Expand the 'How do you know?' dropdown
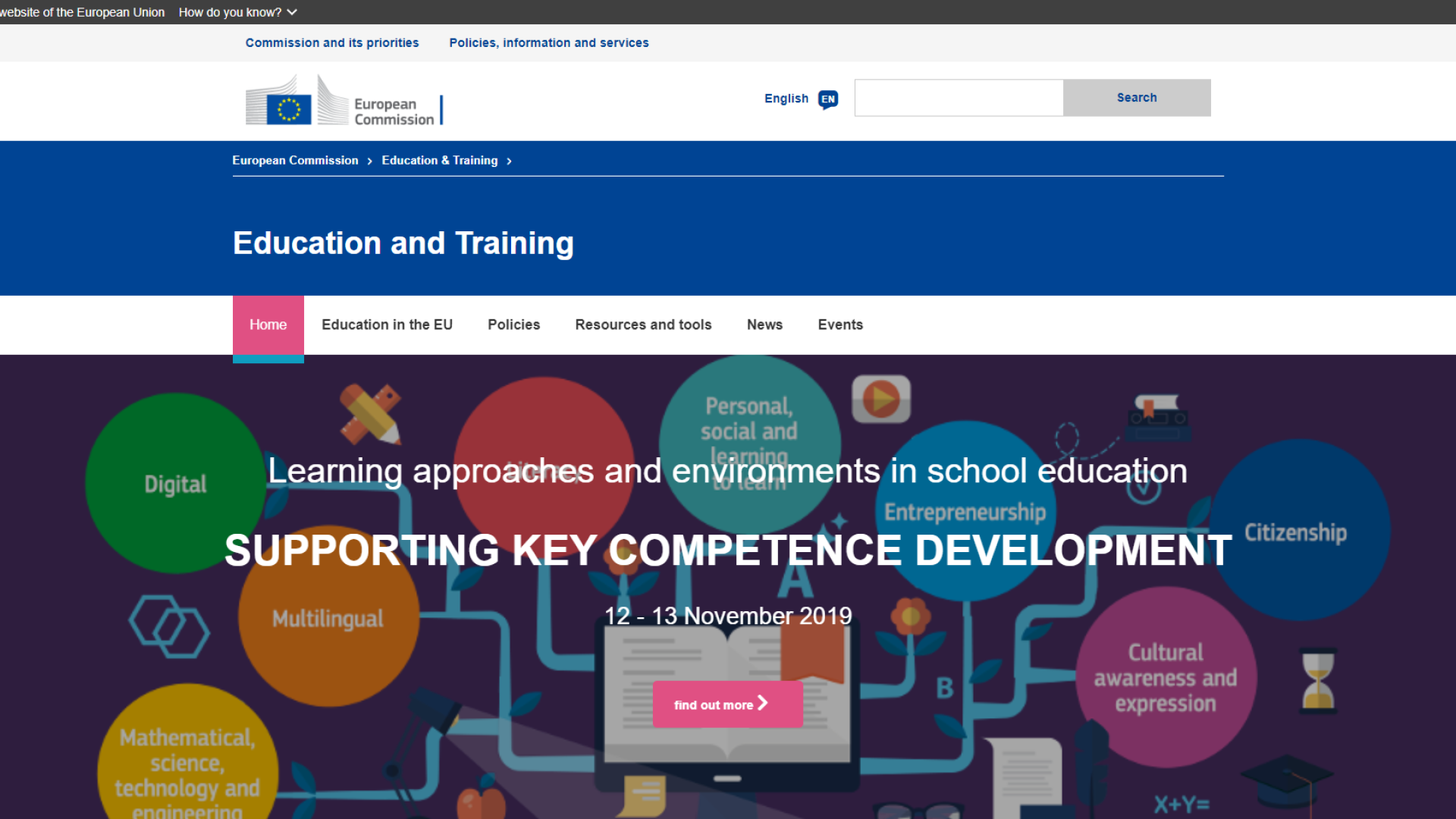Screen dimensions: 1456x819 [x=238, y=12]
